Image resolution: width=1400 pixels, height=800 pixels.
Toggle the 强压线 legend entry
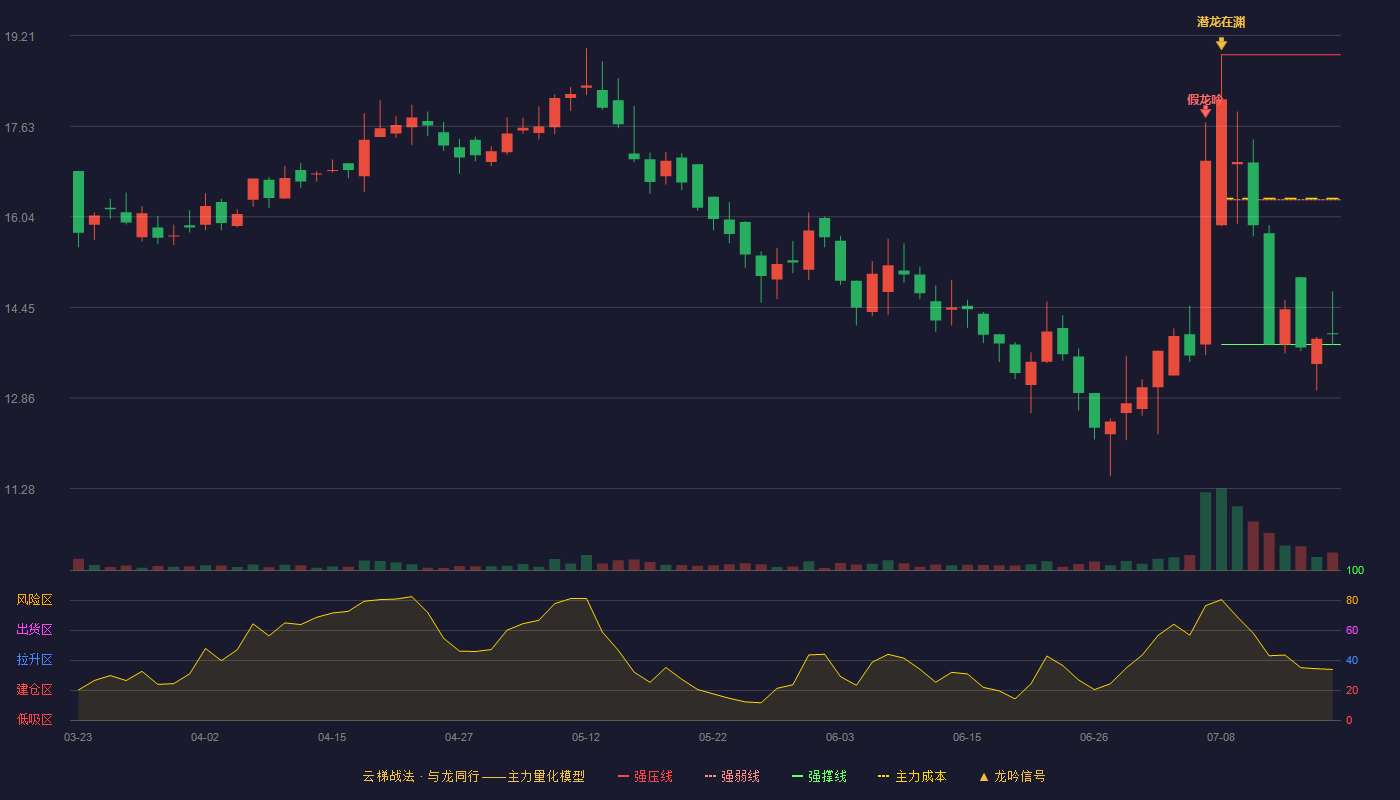(645, 776)
